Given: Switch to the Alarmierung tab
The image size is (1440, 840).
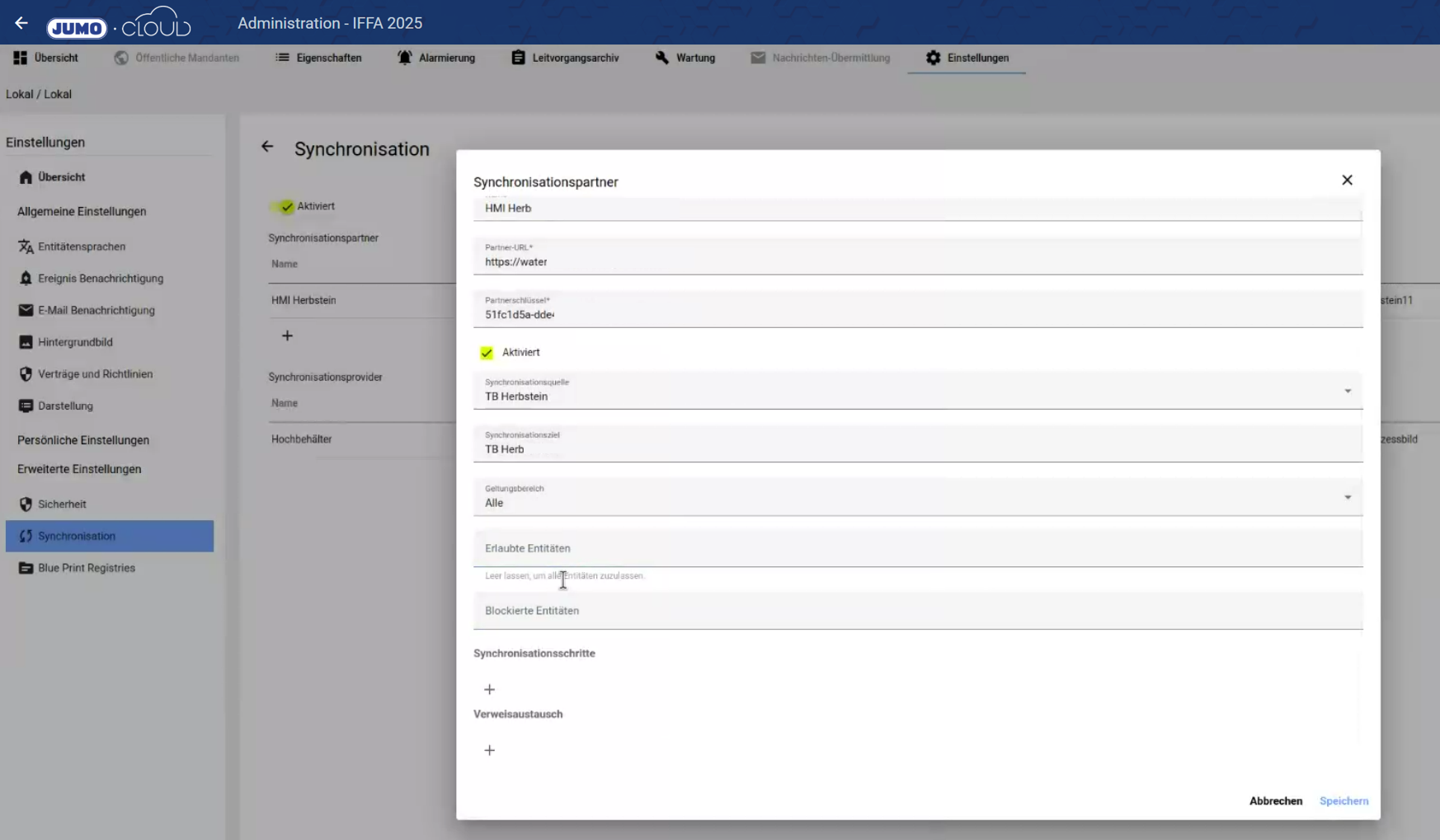Looking at the screenshot, I should [x=436, y=58].
